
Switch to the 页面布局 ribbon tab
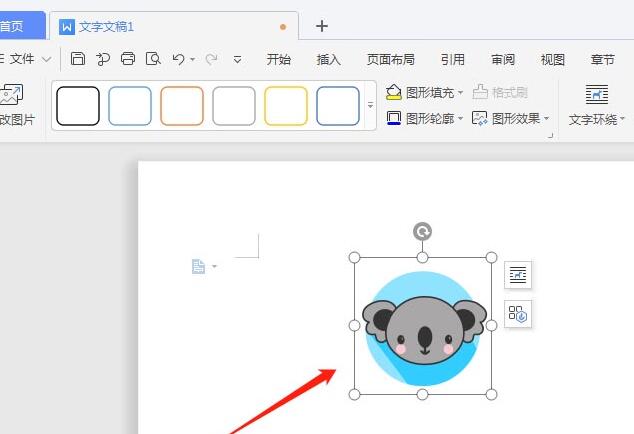pos(391,59)
